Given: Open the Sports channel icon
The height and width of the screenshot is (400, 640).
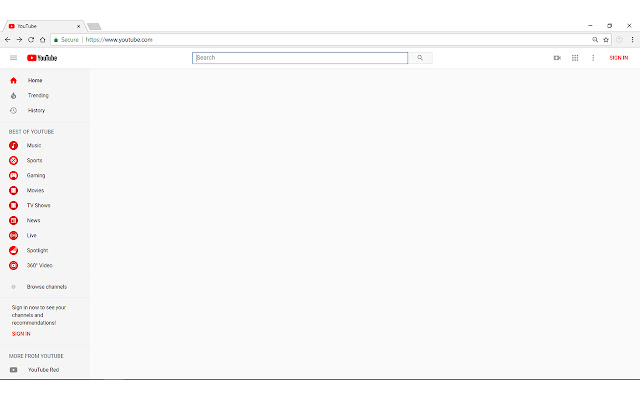Looking at the screenshot, I should 13,160.
